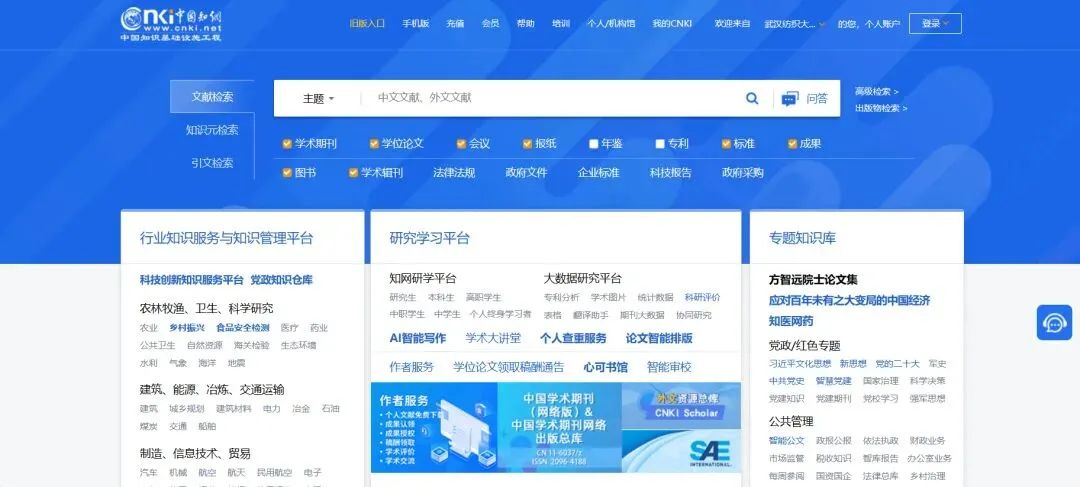
Task: Click the magnifier search icon
Action: tap(751, 99)
